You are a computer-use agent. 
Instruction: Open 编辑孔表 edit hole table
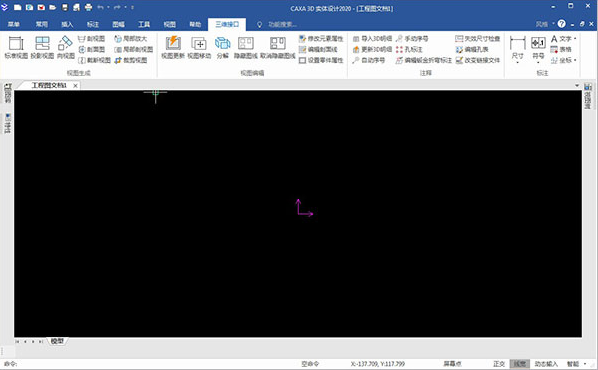(x=472, y=49)
